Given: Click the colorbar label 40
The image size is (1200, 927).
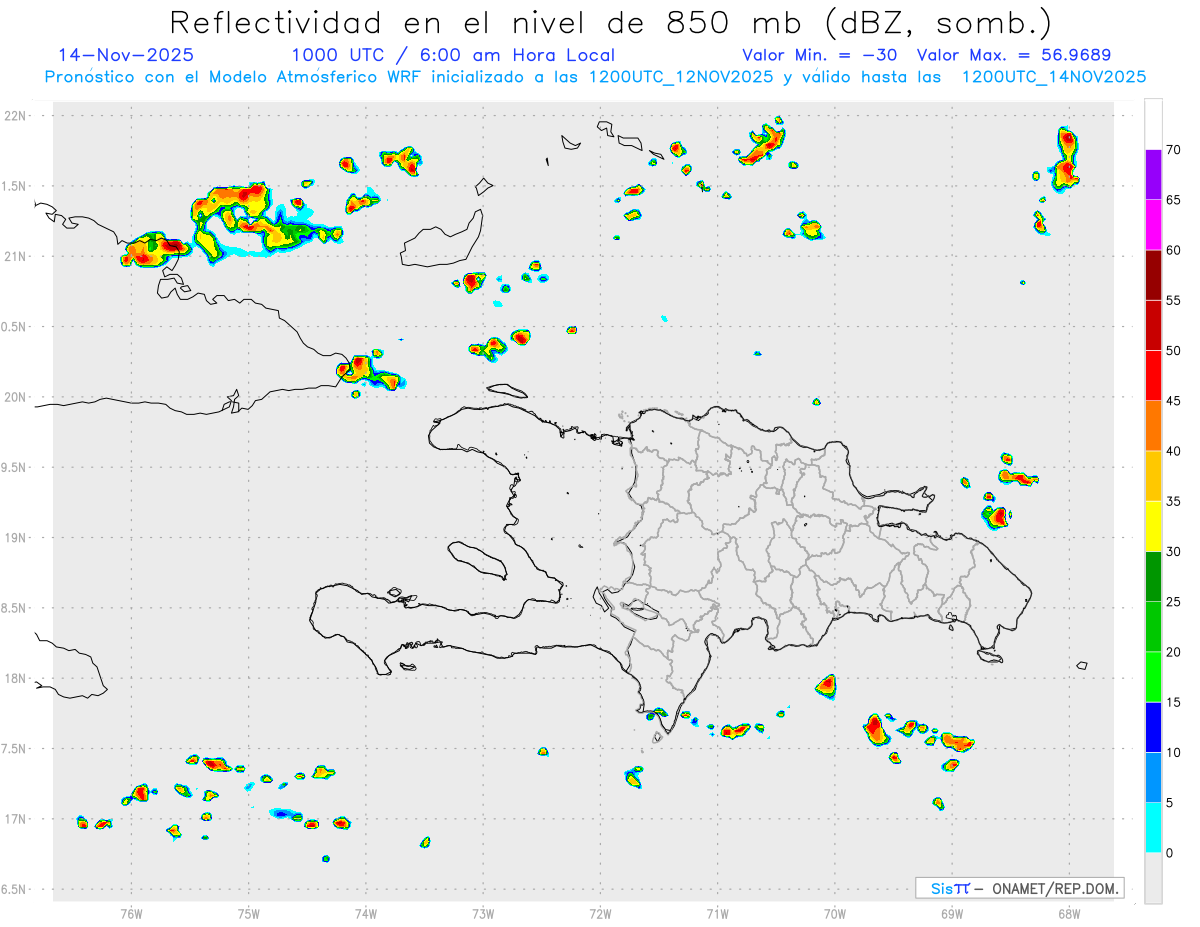Looking at the screenshot, I should (x=1174, y=451).
